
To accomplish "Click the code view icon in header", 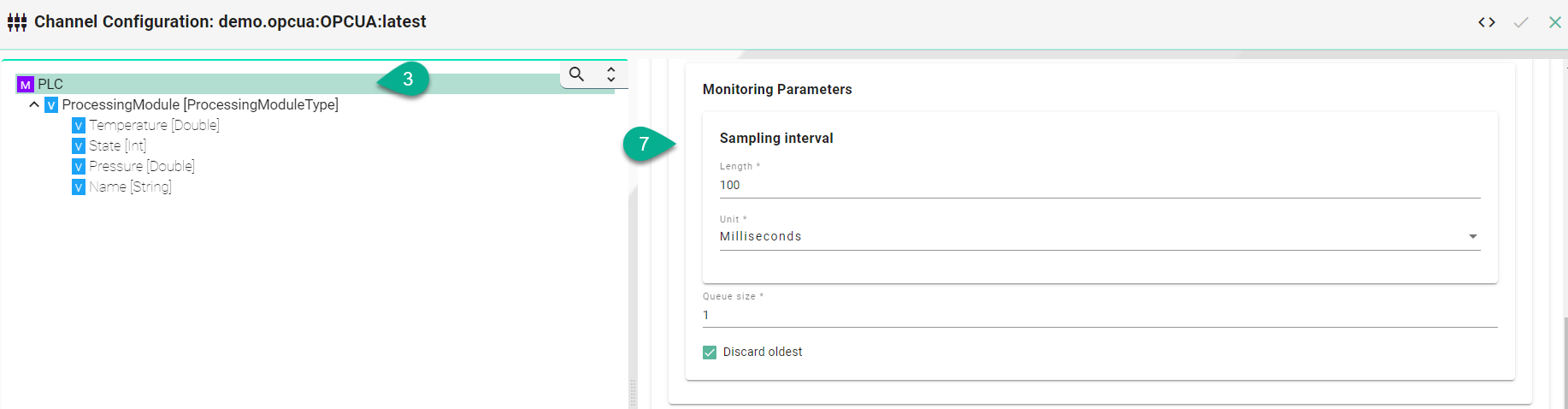I will pos(1487,23).
